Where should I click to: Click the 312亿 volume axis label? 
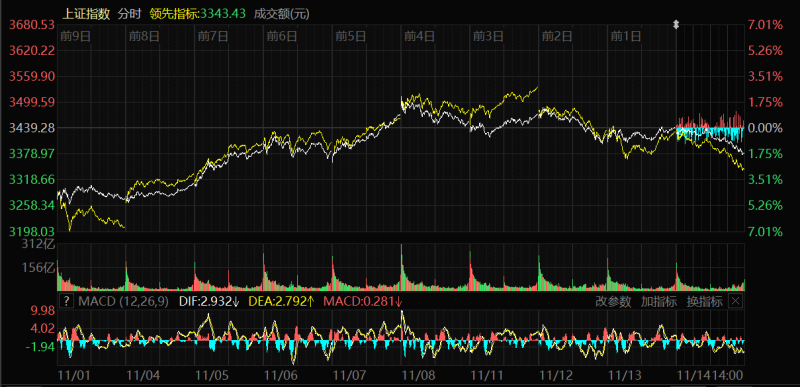coord(39,244)
